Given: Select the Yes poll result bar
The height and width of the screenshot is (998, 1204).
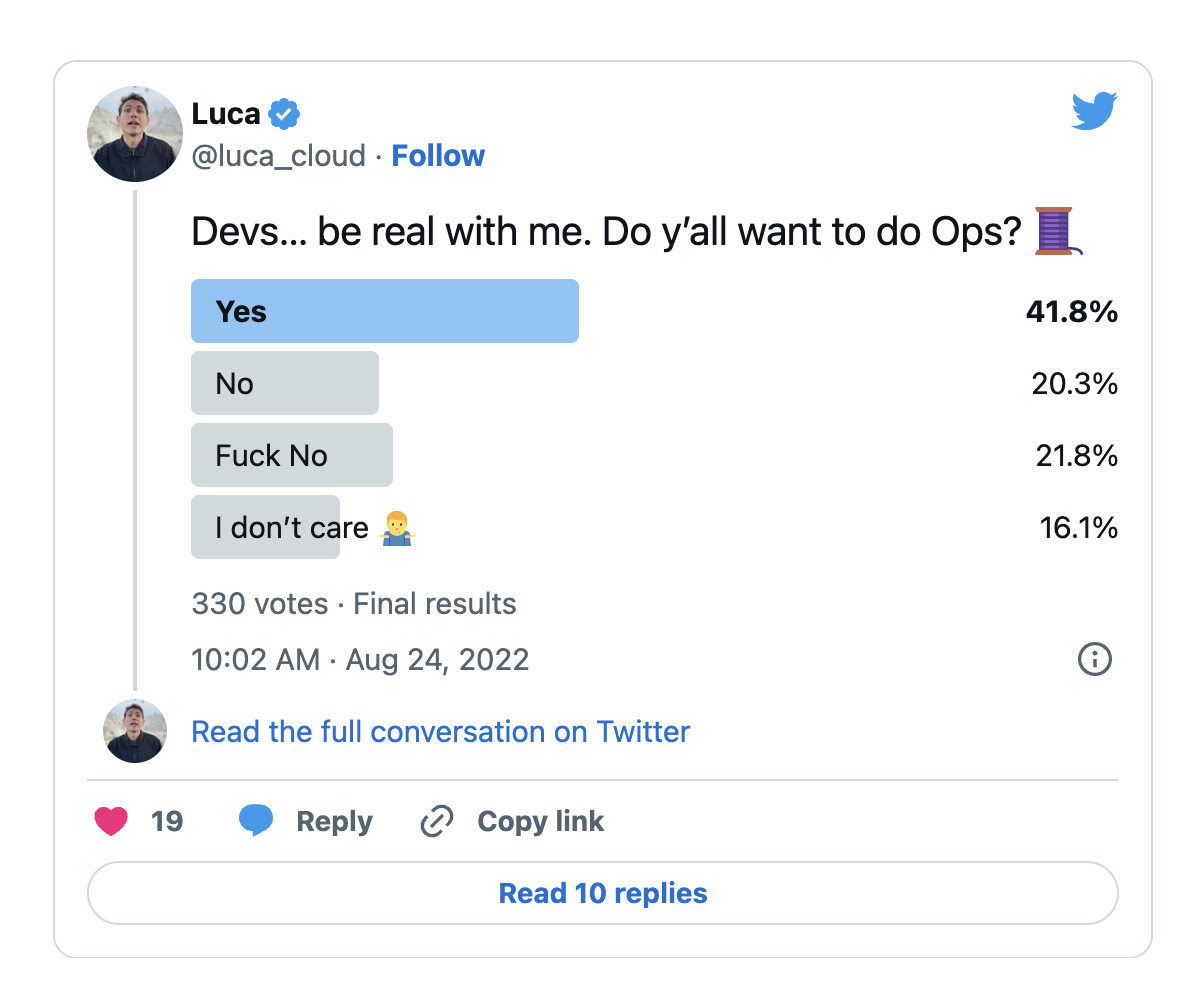Looking at the screenshot, I should click(385, 311).
